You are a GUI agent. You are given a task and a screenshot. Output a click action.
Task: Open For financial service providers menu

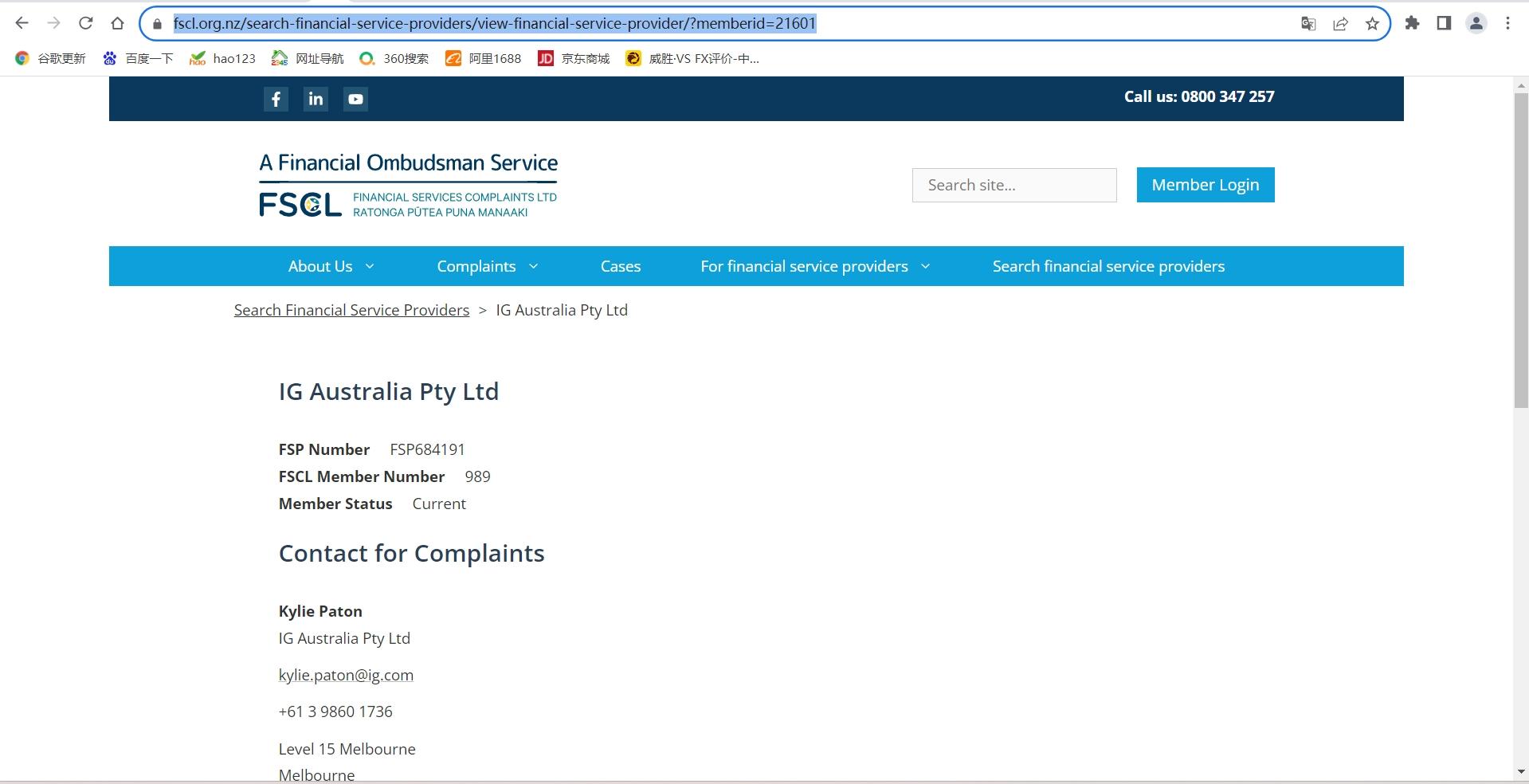coord(804,266)
